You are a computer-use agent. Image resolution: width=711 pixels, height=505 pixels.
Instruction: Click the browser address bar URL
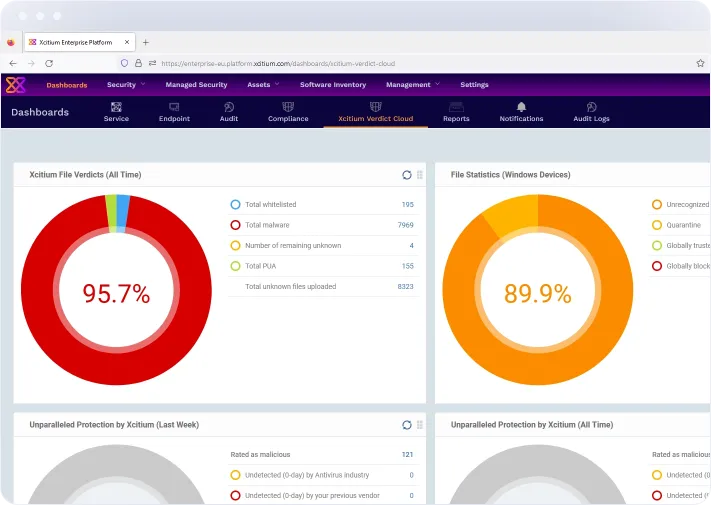click(x=278, y=63)
